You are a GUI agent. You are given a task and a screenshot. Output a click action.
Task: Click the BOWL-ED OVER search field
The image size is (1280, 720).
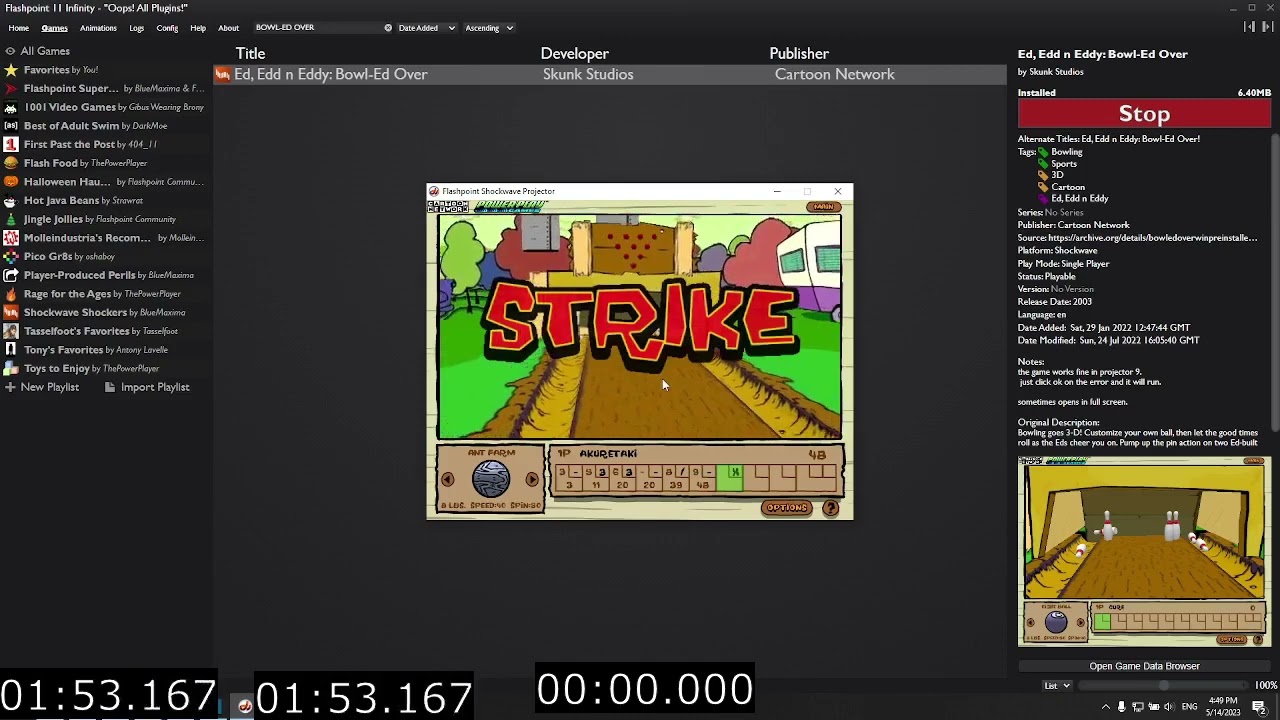click(x=318, y=28)
